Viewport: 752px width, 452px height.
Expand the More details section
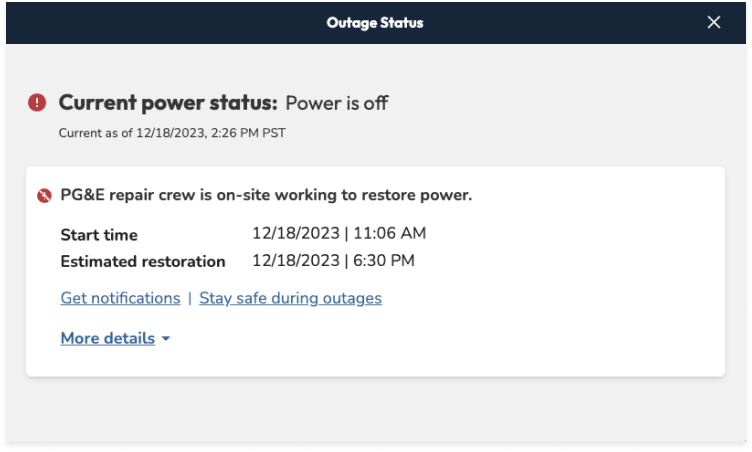(108, 338)
